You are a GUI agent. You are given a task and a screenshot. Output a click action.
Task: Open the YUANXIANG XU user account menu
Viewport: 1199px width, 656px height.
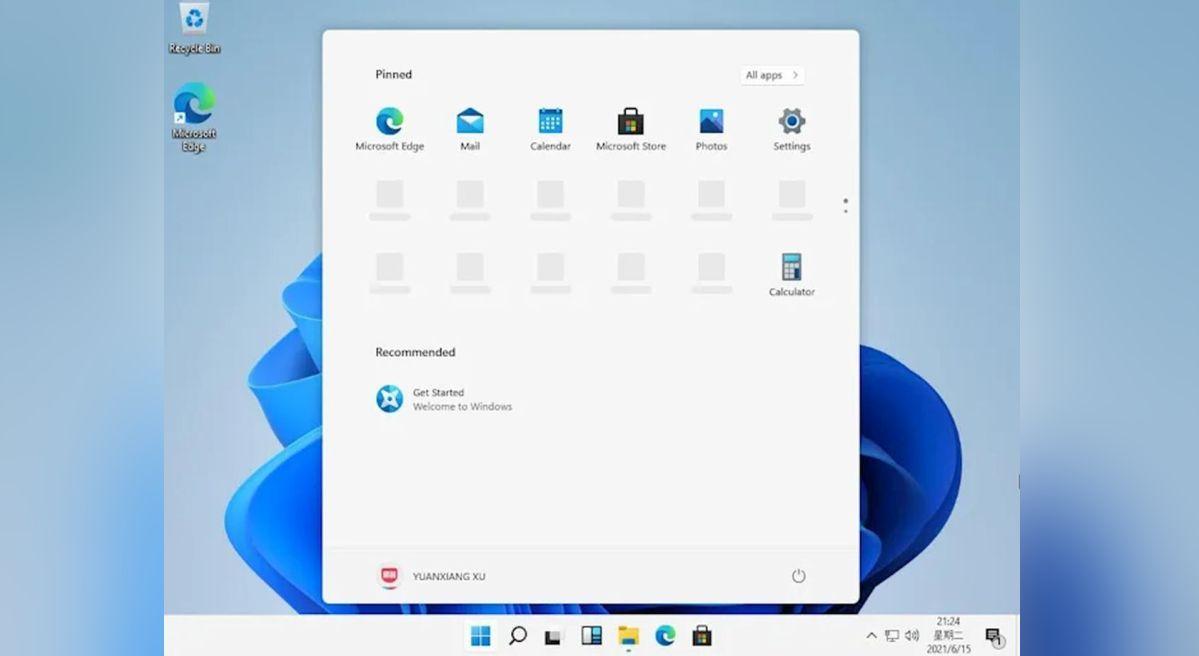432,576
